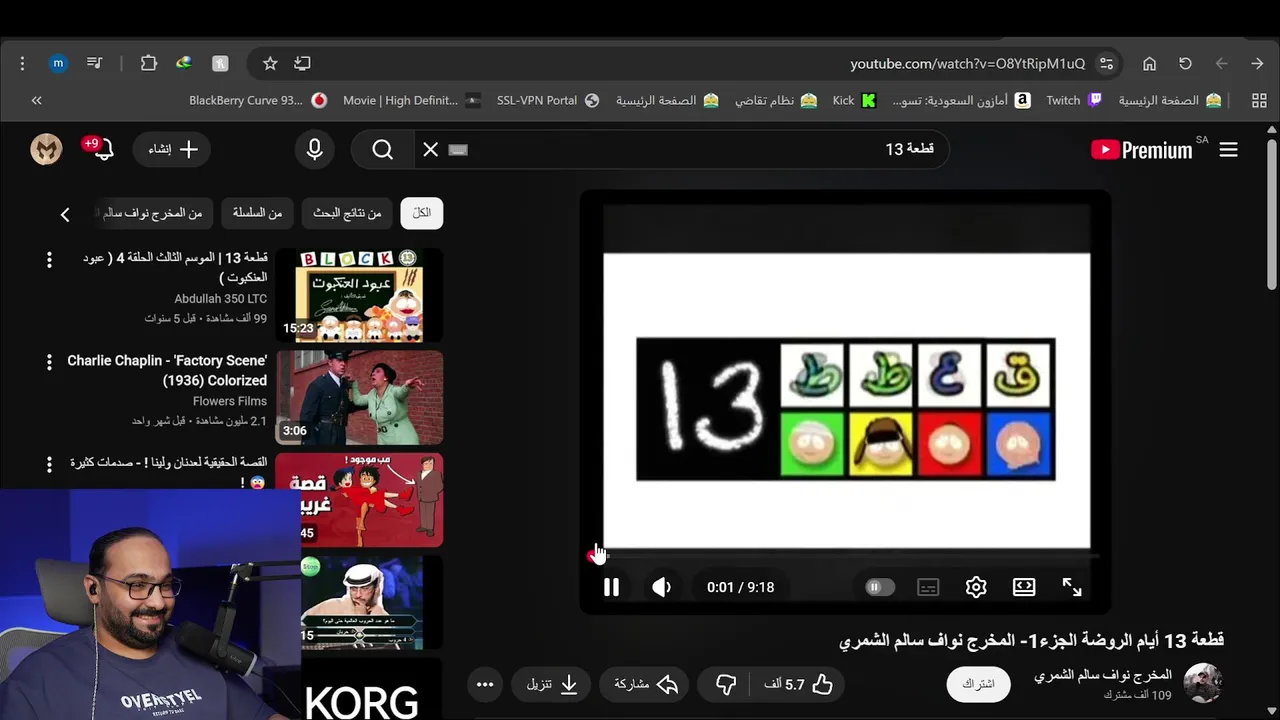The height and width of the screenshot is (720, 1280).
Task: Start voice search with microphone
Action: [314, 149]
